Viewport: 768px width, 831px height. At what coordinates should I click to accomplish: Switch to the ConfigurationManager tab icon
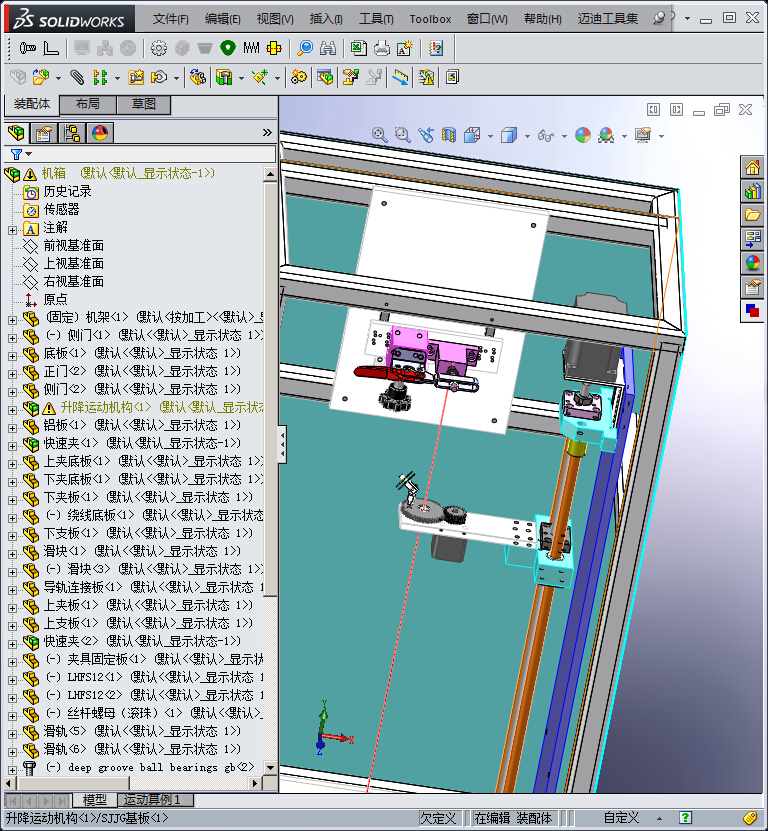(x=72, y=133)
